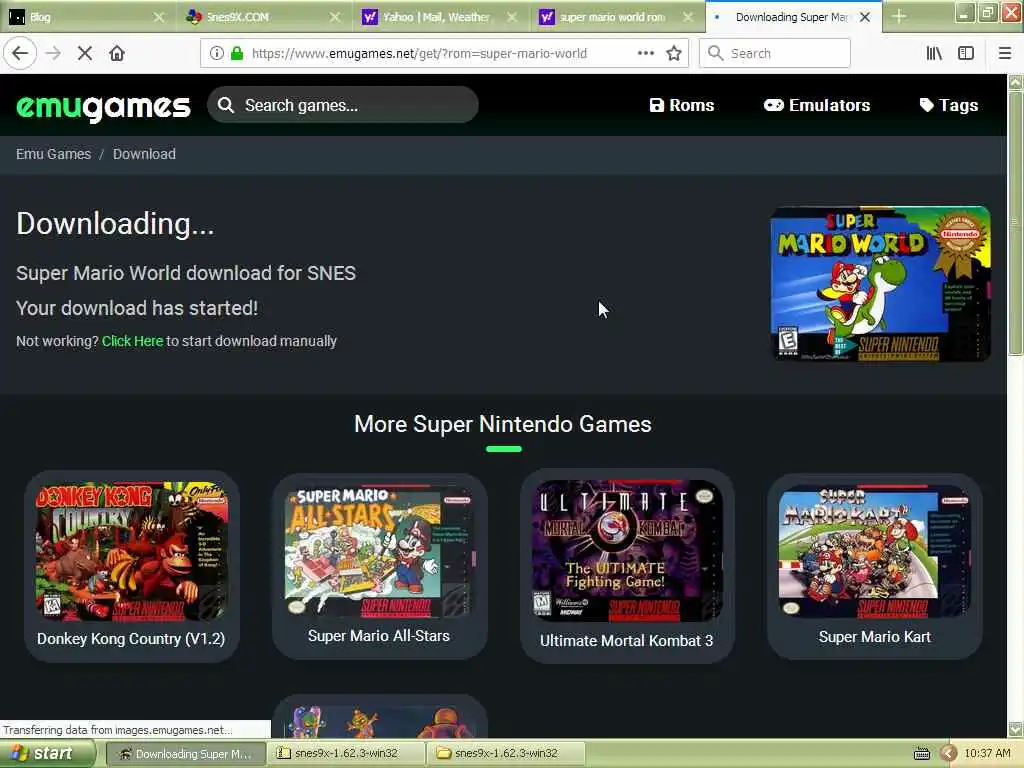Close the Yahoo Mail, Weather tab
Image resolution: width=1024 pixels, height=768 pixels.
(x=512, y=17)
